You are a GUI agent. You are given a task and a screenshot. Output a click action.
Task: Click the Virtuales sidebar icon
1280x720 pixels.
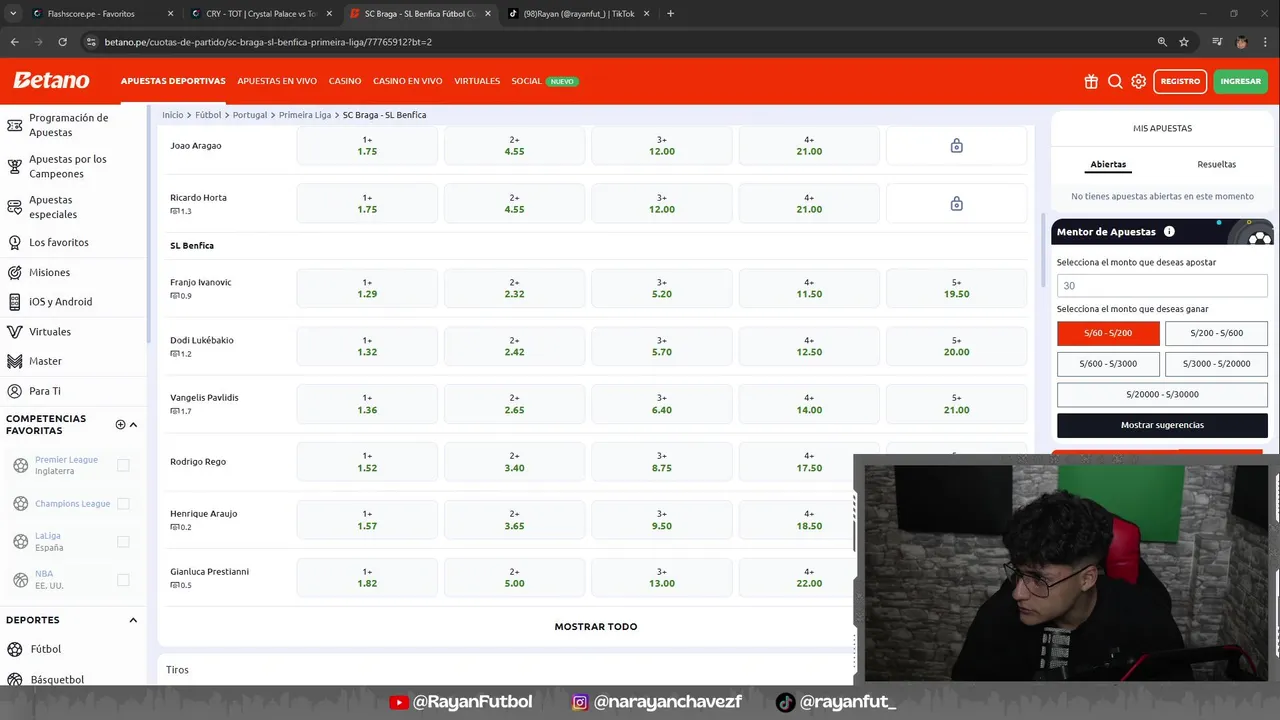(14, 331)
